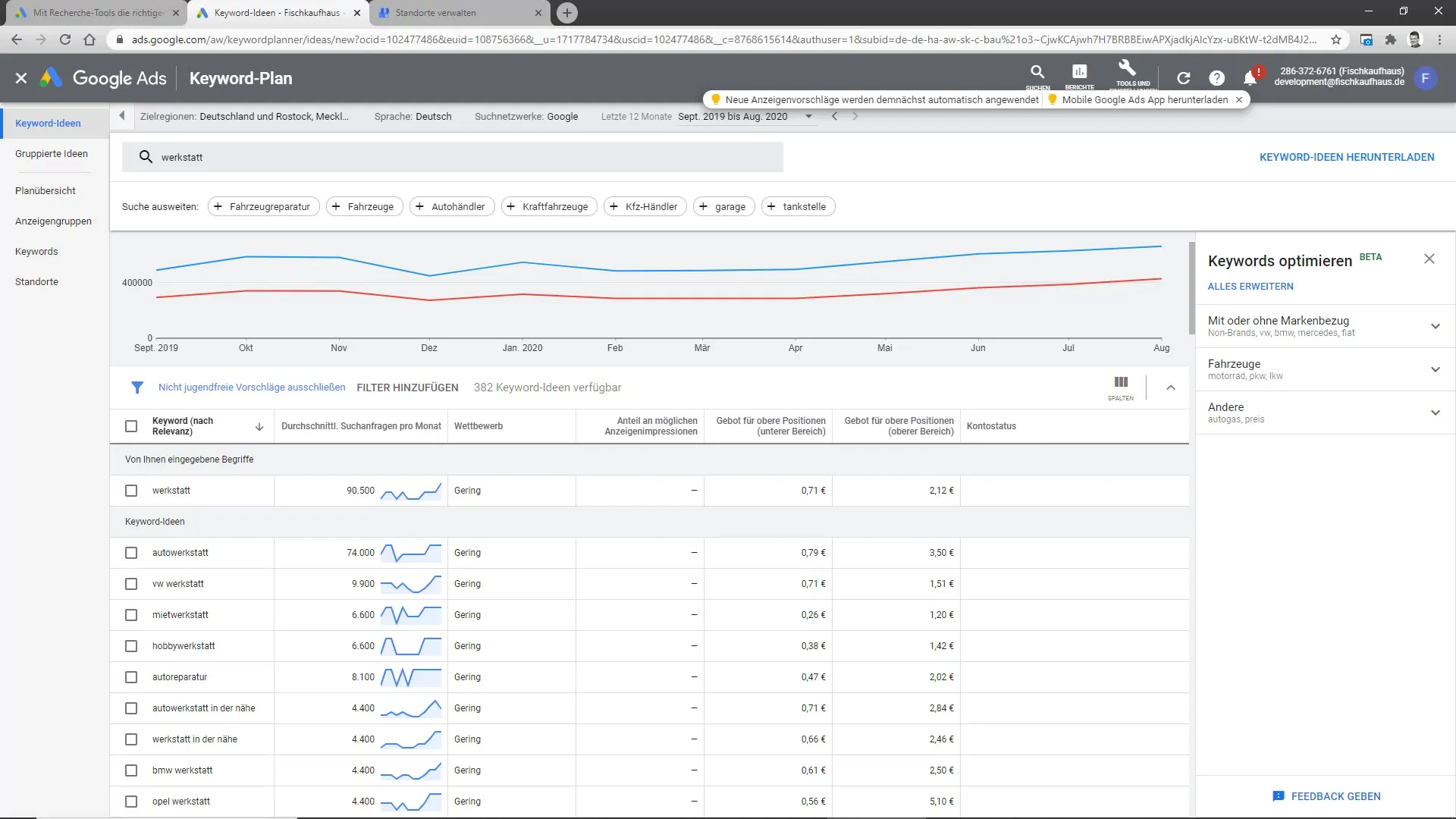The width and height of the screenshot is (1456, 819).
Task: Go to previous date period arrow
Action: [834, 116]
